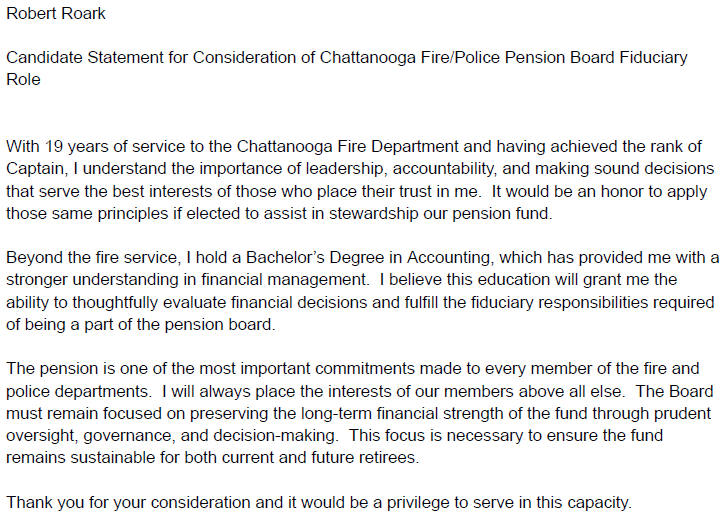Click the phrase The Board
This screenshot has width=727, height=517.
pos(674,391)
